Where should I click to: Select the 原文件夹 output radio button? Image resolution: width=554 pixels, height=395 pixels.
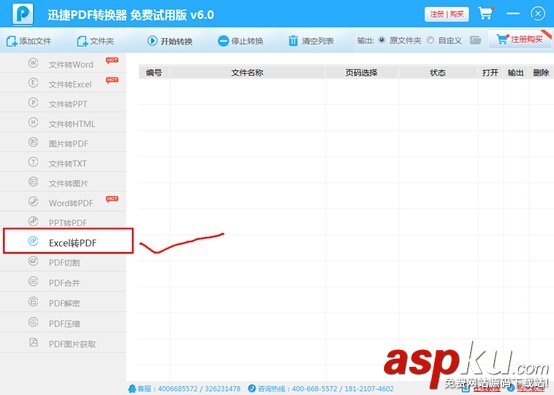(x=382, y=40)
